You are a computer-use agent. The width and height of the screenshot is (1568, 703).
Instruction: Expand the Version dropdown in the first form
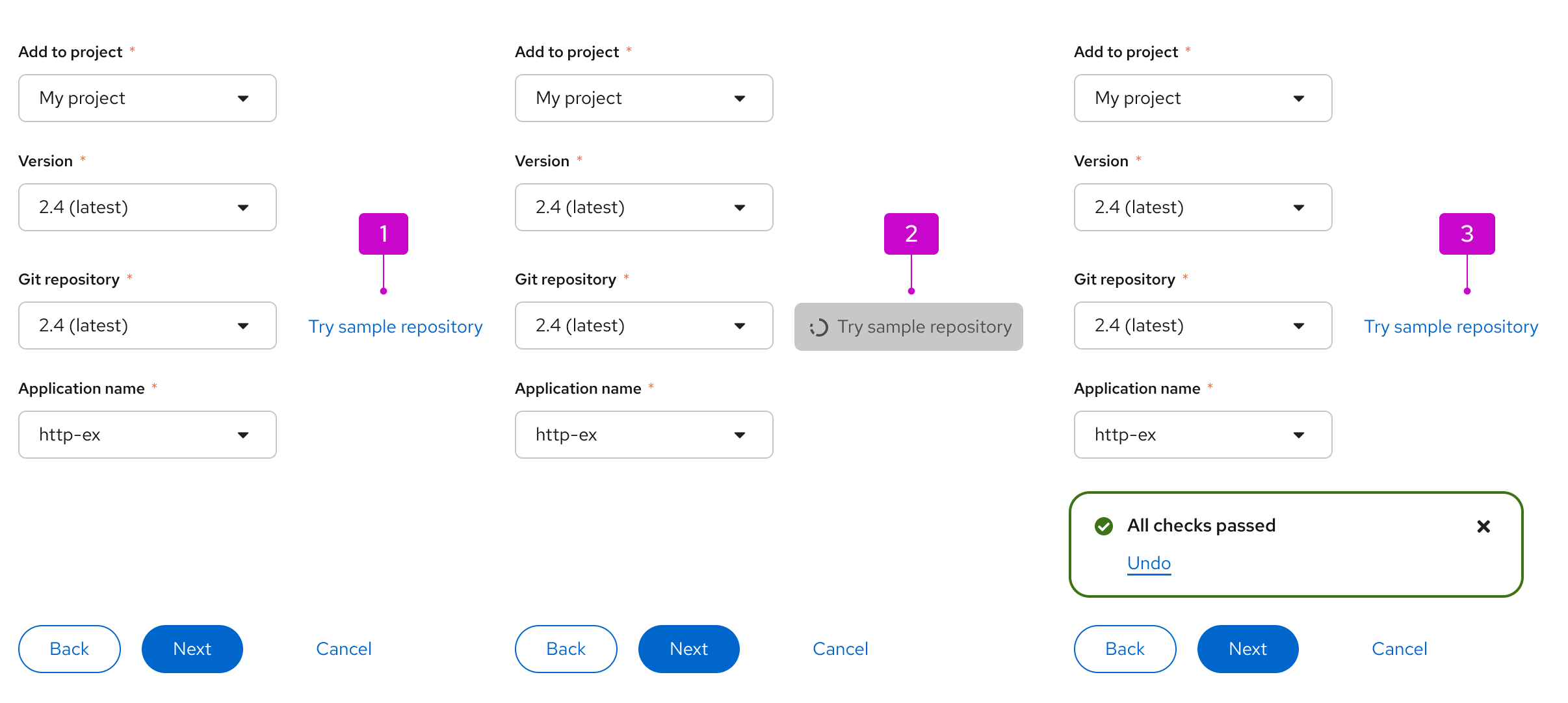(147, 207)
